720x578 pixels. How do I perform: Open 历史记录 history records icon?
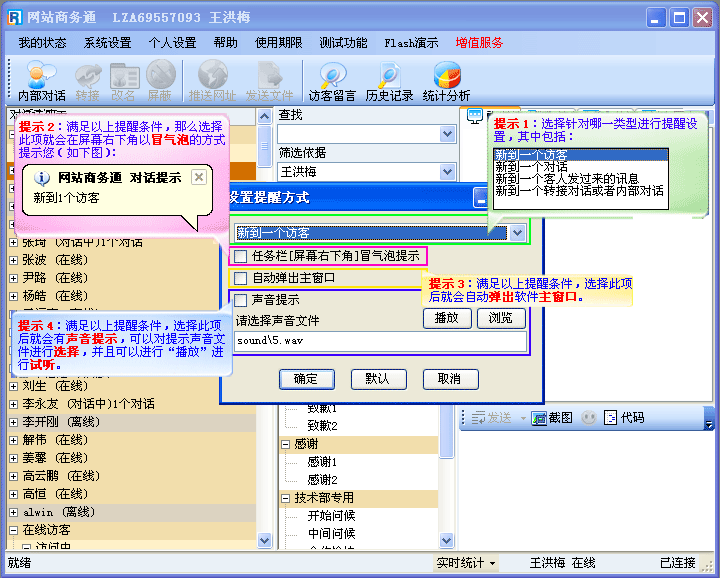tap(389, 80)
